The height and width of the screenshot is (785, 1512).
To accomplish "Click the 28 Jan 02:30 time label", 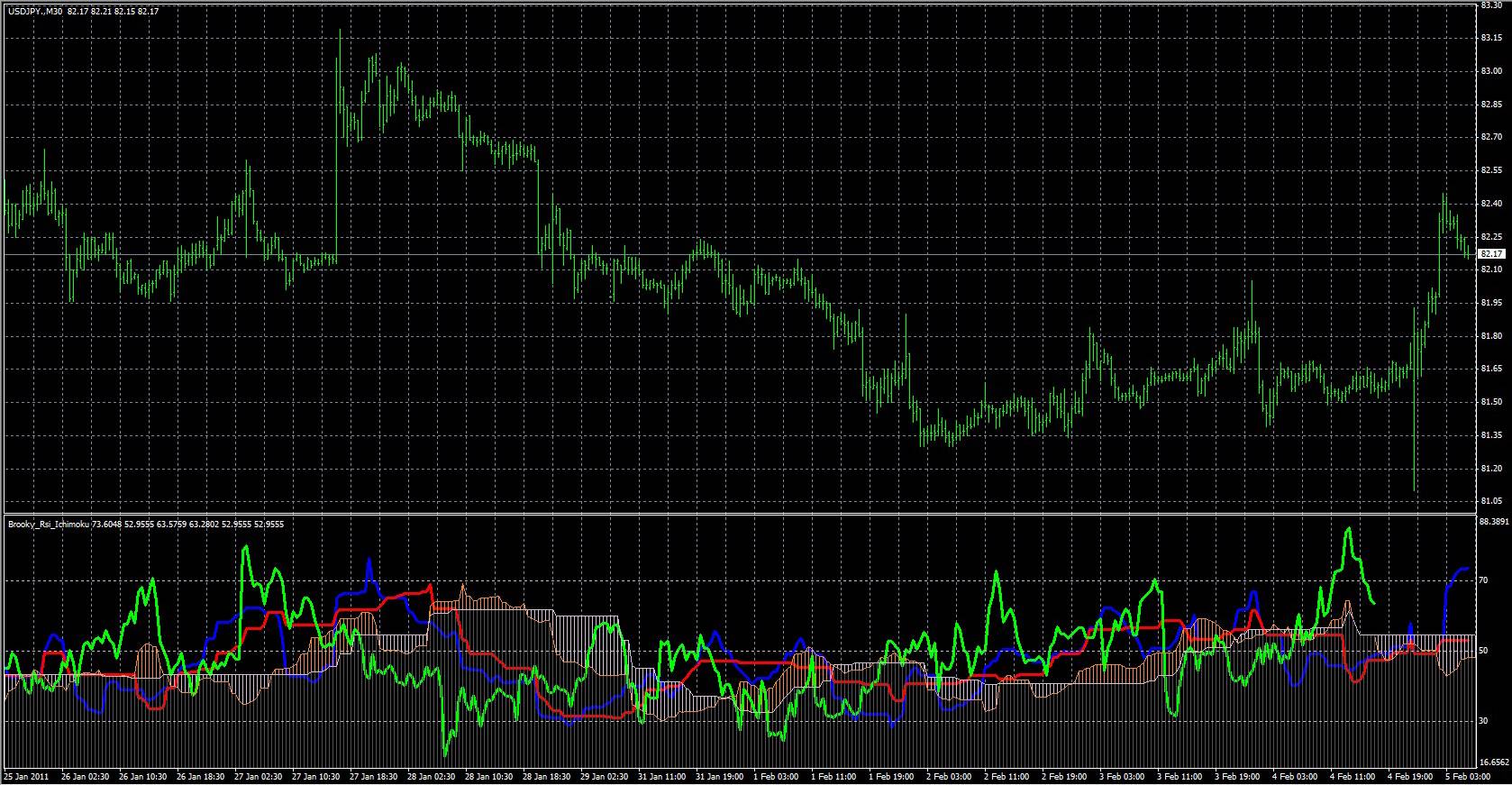I will tap(432, 776).
